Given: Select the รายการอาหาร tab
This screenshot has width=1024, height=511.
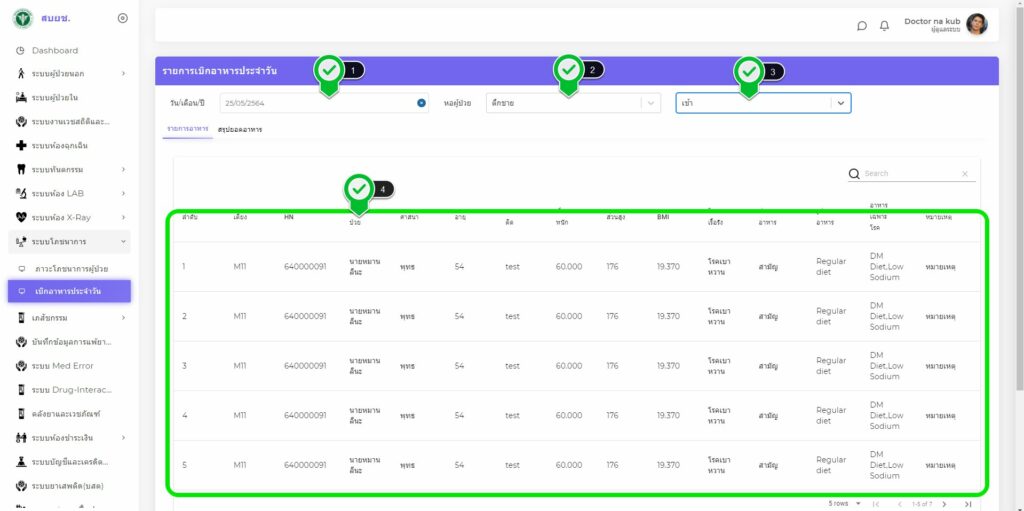Looking at the screenshot, I should click(x=187, y=130).
